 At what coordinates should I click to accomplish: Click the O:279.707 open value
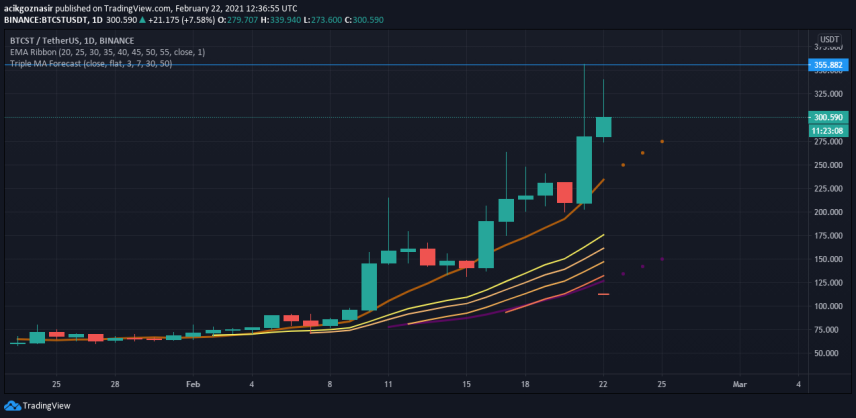click(x=239, y=20)
